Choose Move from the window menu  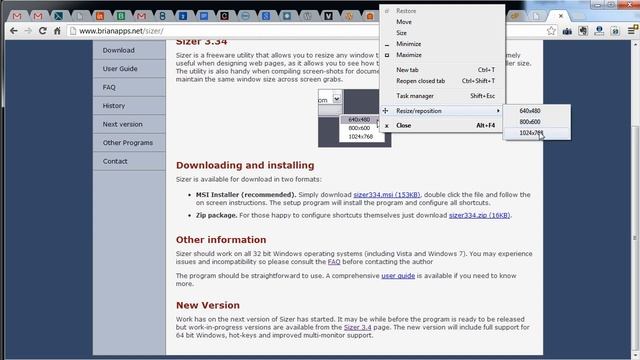pyautogui.click(x=442, y=22)
